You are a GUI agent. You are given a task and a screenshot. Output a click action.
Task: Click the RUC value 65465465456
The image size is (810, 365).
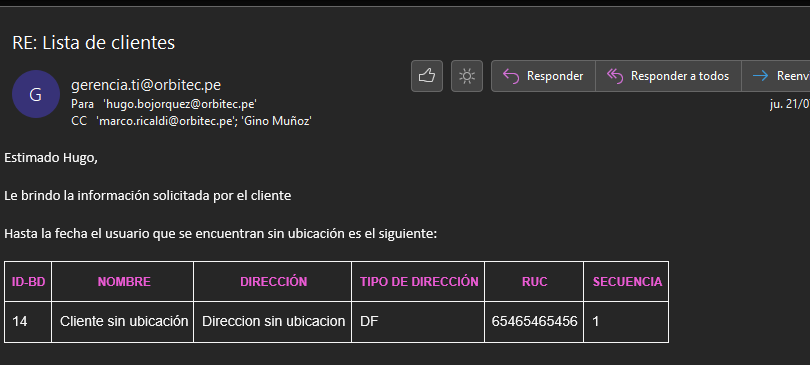pos(534,322)
